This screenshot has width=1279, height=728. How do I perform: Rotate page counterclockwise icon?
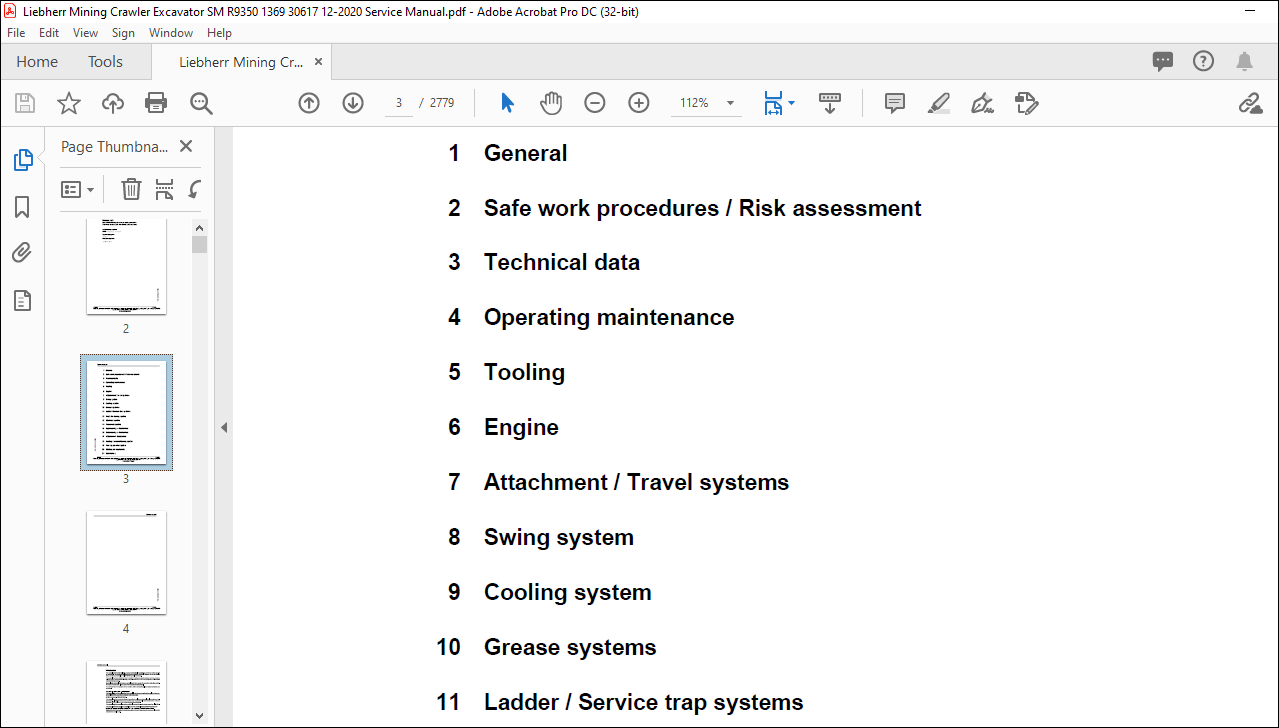tap(196, 189)
